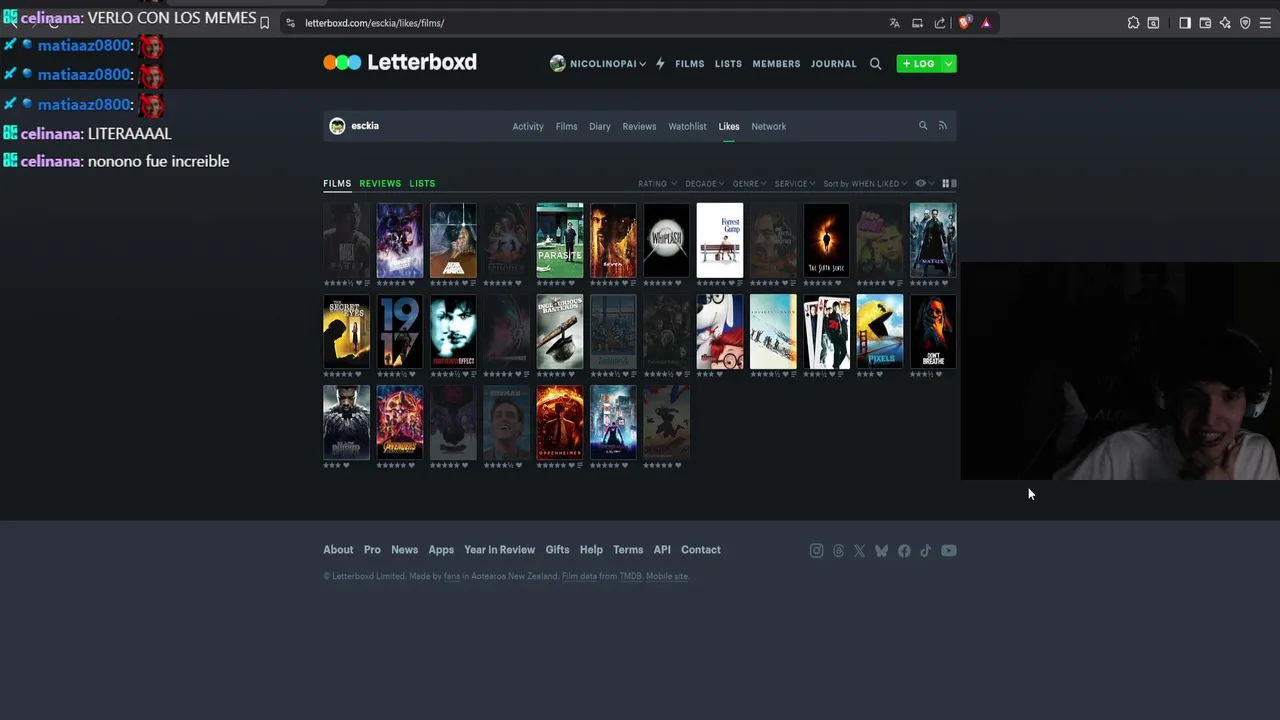Open the DECADE filter dropdown

705,184
